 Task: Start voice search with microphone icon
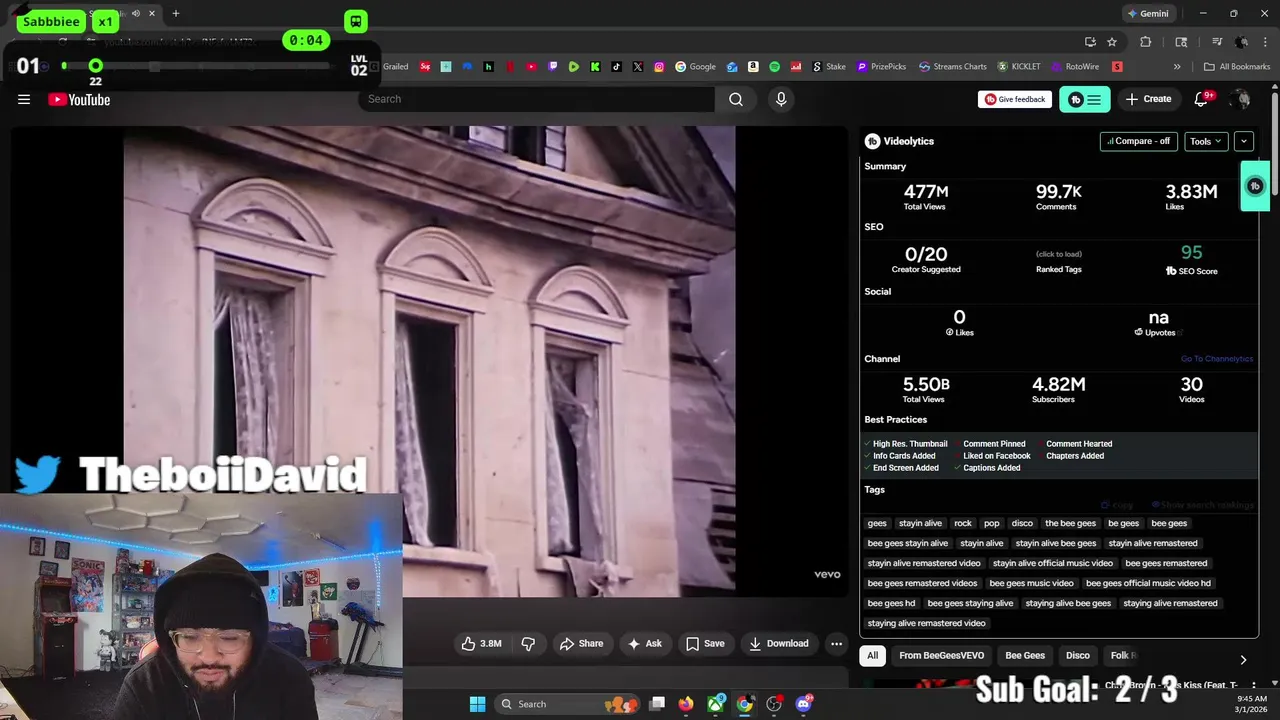781,99
